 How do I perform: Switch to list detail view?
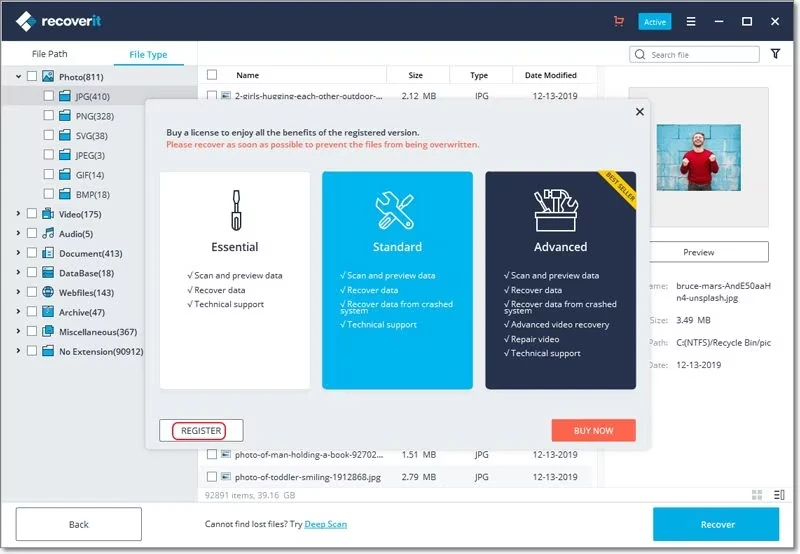(779, 494)
